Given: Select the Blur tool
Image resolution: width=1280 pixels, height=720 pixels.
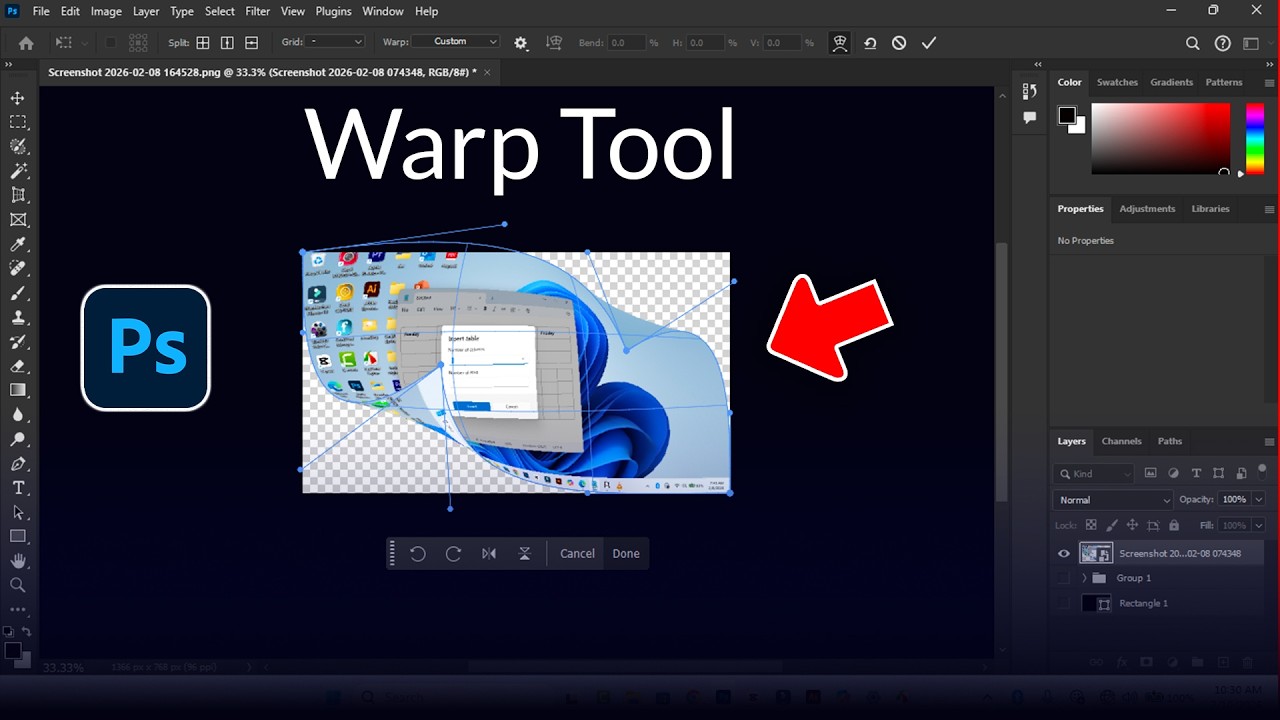Looking at the screenshot, I should (18, 415).
